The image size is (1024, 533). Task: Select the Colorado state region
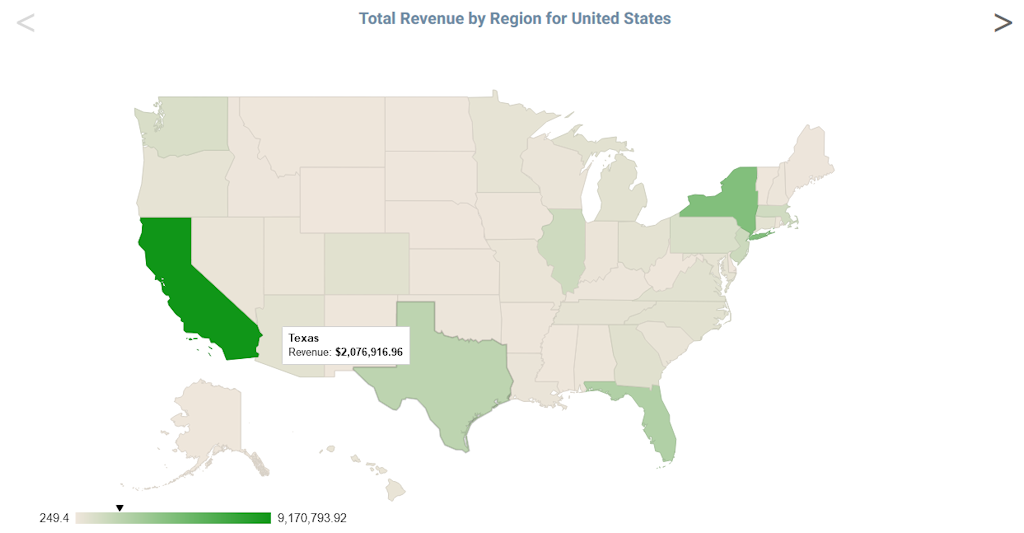366,263
